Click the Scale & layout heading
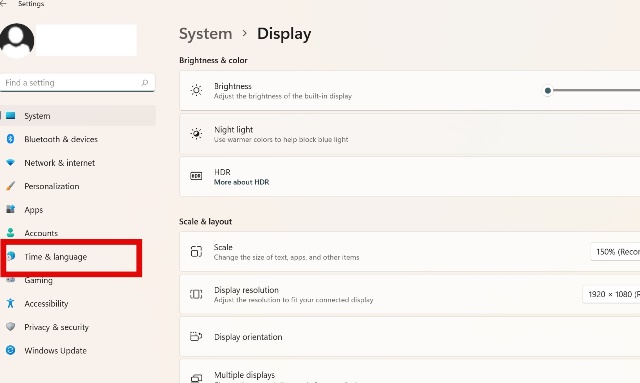 (x=205, y=221)
